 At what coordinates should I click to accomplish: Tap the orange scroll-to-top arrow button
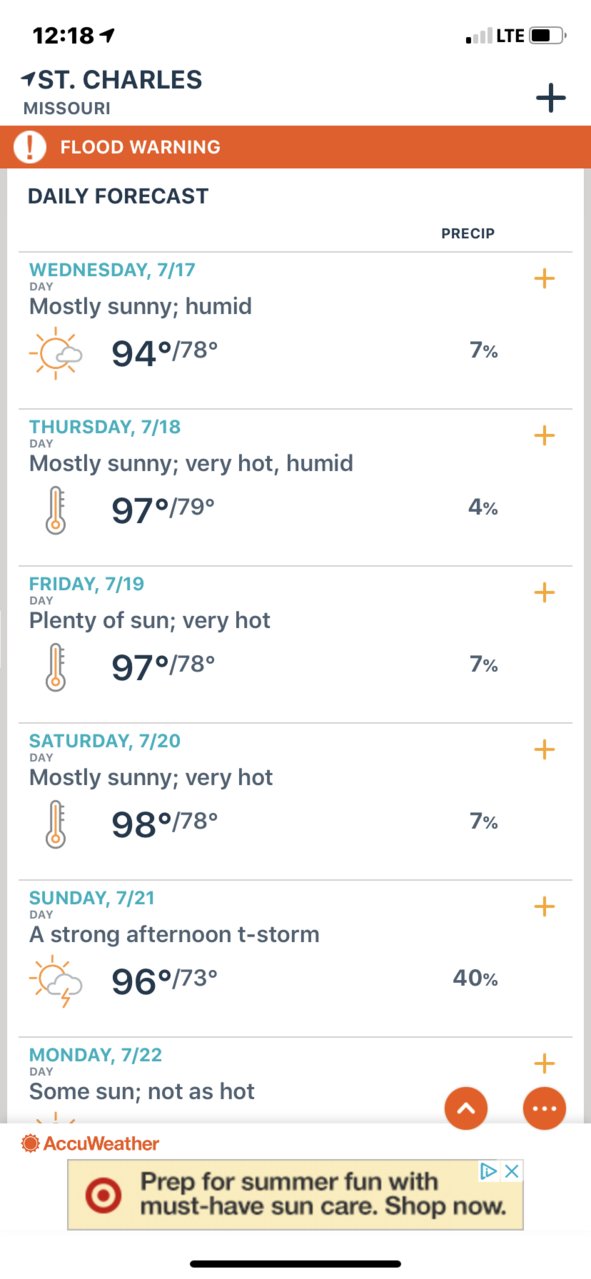(x=466, y=1108)
